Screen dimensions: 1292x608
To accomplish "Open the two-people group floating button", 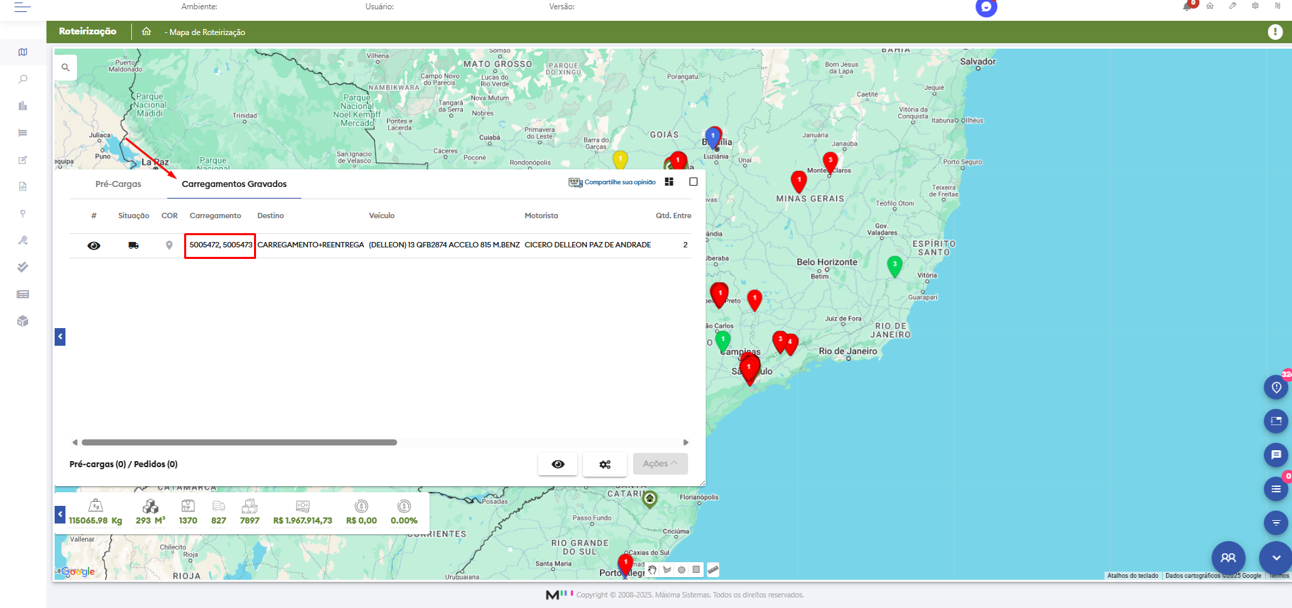I will coord(1228,558).
